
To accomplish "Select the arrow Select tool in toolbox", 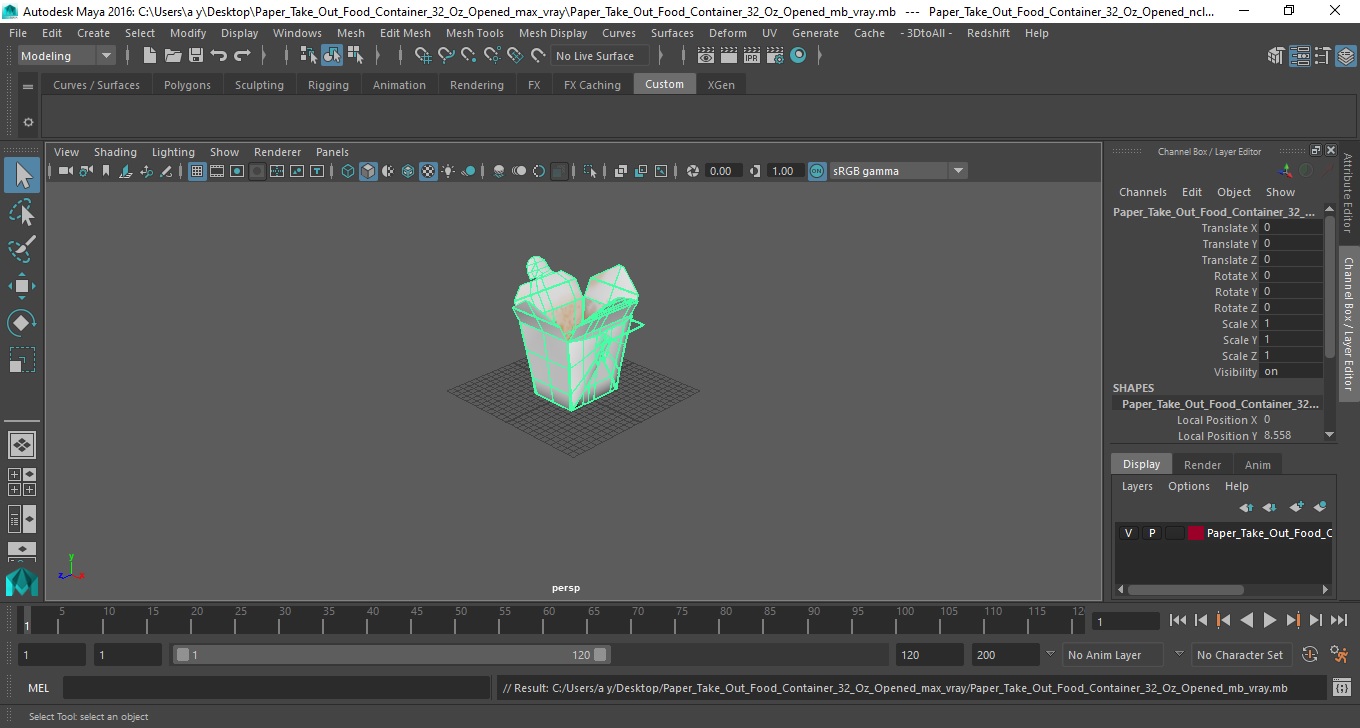I will (x=22, y=176).
